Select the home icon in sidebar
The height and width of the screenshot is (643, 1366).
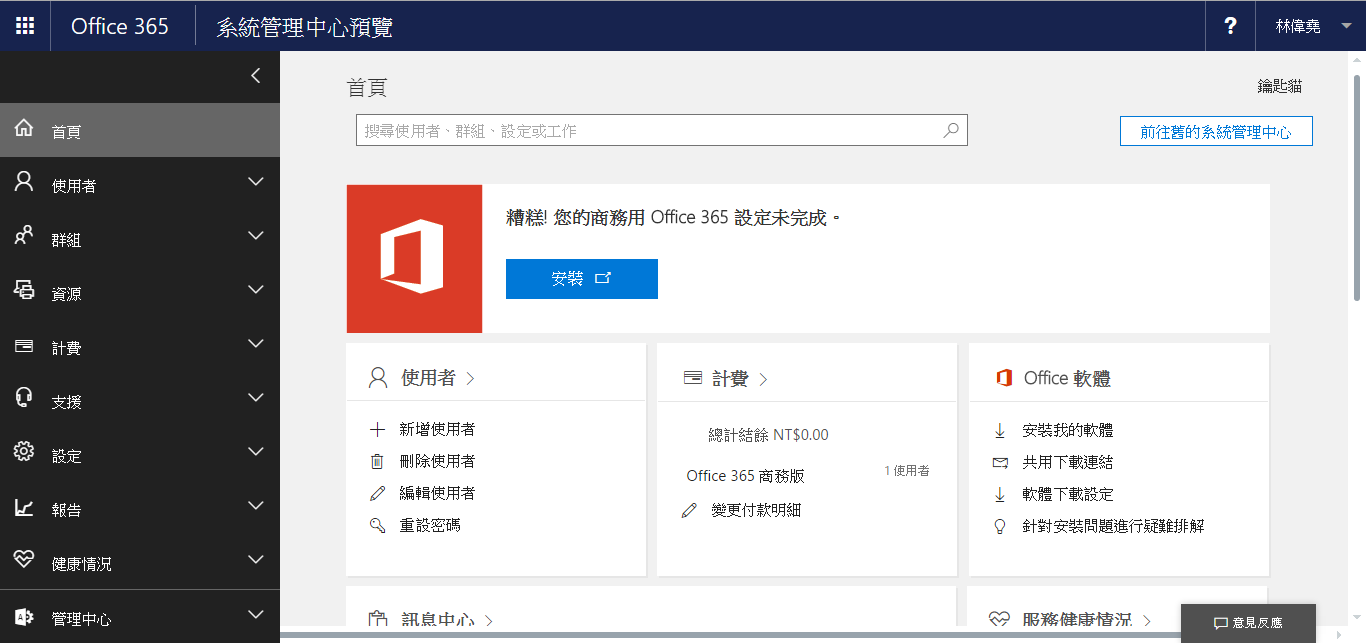[24, 129]
